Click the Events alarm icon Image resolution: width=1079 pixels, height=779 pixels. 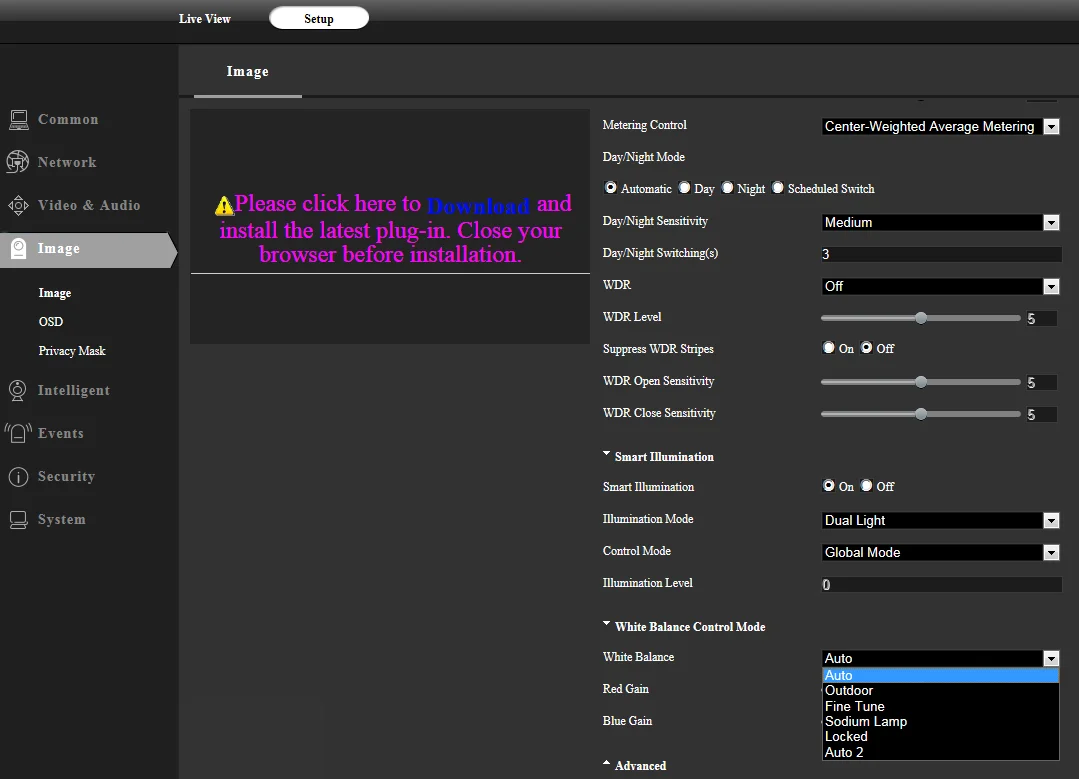[19, 433]
